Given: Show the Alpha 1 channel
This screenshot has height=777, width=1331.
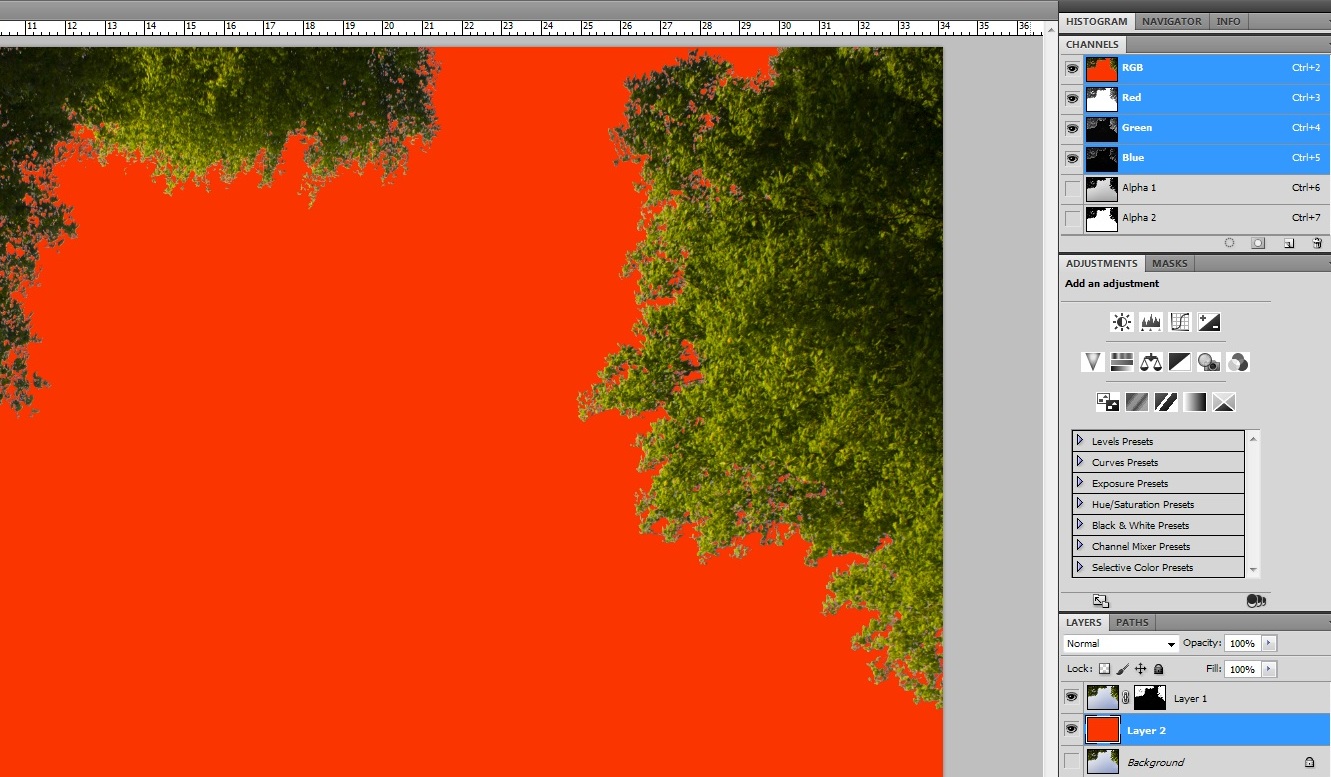Looking at the screenshot, I should point(1073,188).
